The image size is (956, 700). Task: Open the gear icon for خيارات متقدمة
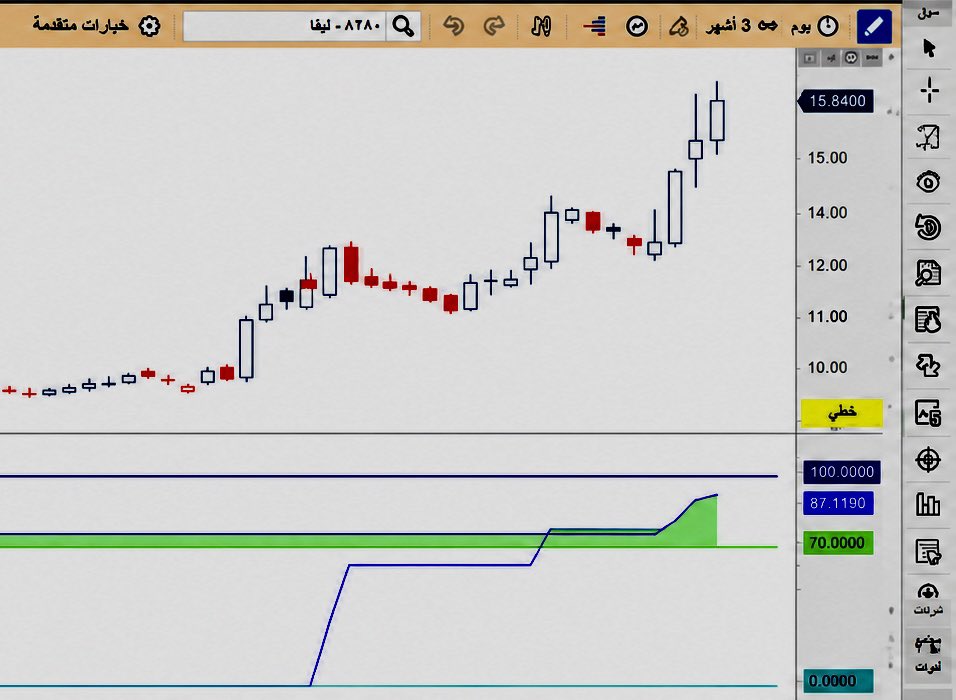(149, 26)
